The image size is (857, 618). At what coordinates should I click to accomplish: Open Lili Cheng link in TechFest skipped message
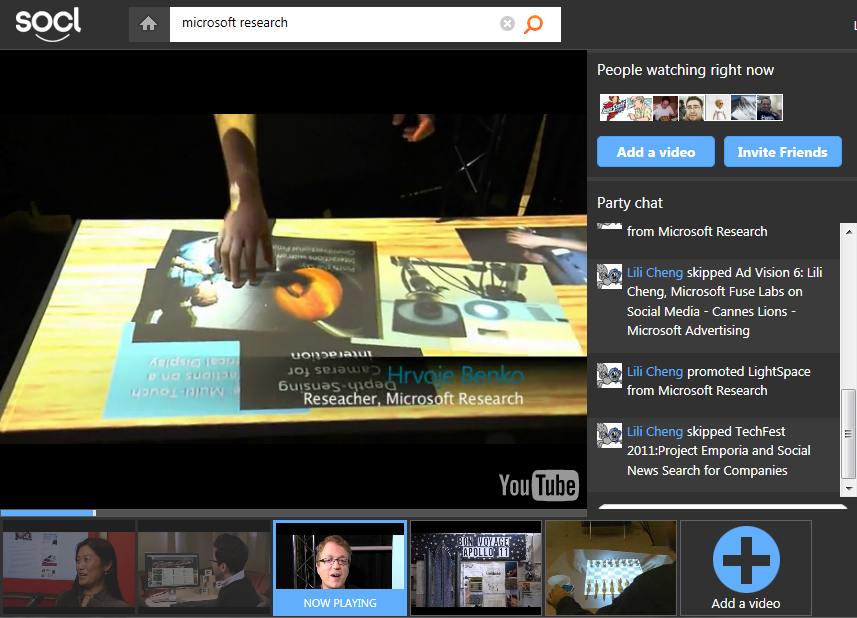(x=655, y=432)
